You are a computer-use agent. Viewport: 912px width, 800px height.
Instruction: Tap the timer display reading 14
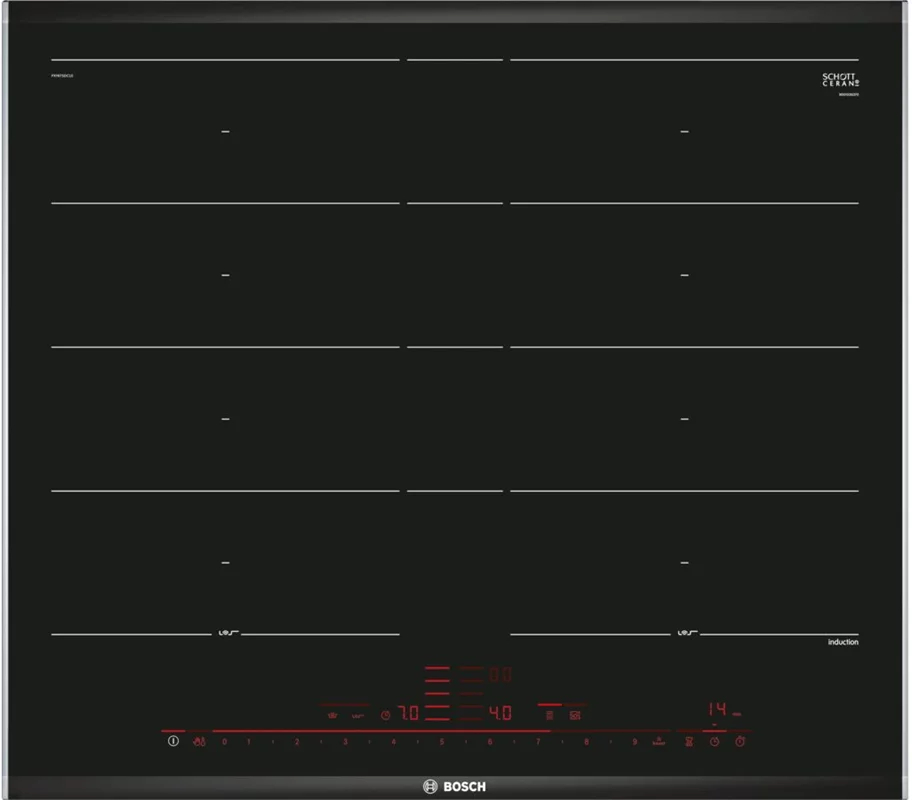[x=717, y=709]
